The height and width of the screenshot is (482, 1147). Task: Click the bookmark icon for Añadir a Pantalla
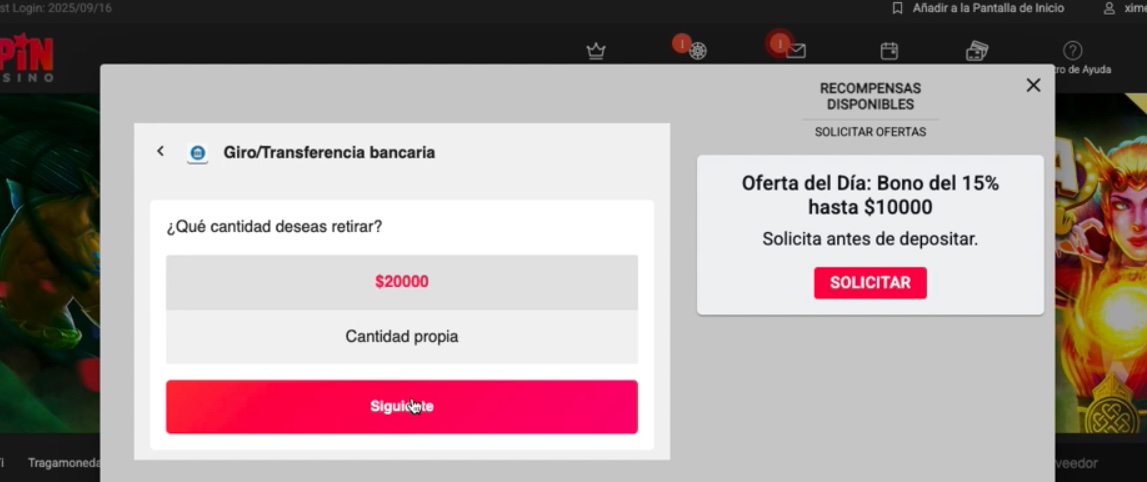click(898, 8)
